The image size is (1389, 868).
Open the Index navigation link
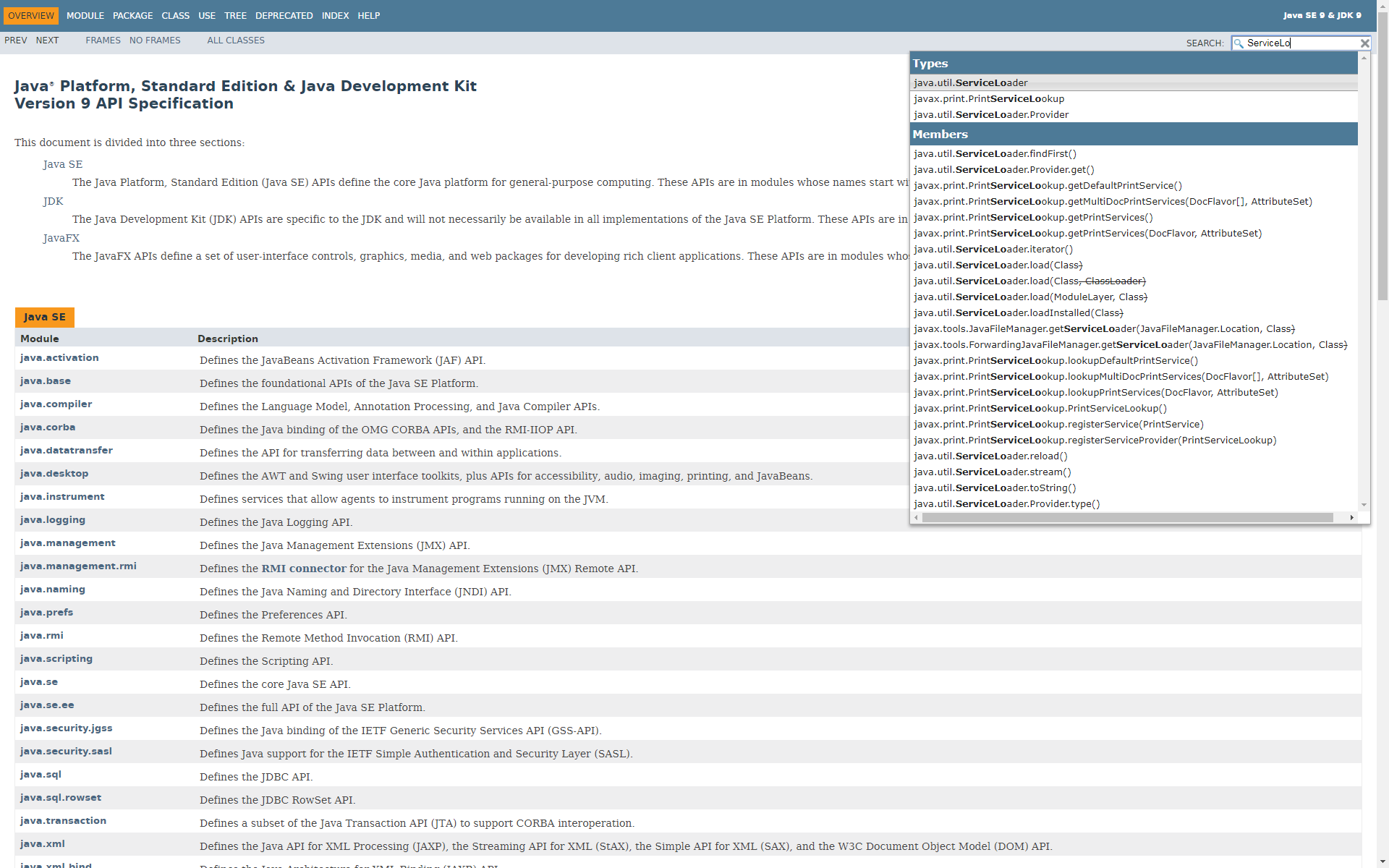(335, 15)
